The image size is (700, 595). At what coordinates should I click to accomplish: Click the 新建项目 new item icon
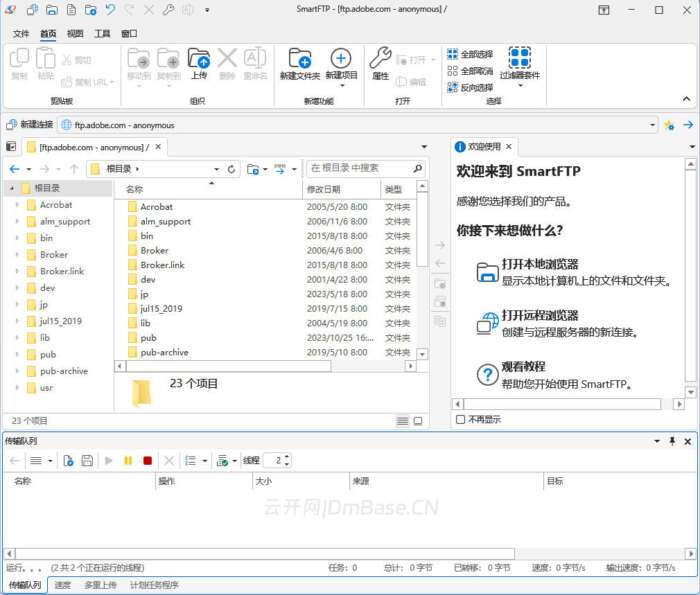point(341,58)
